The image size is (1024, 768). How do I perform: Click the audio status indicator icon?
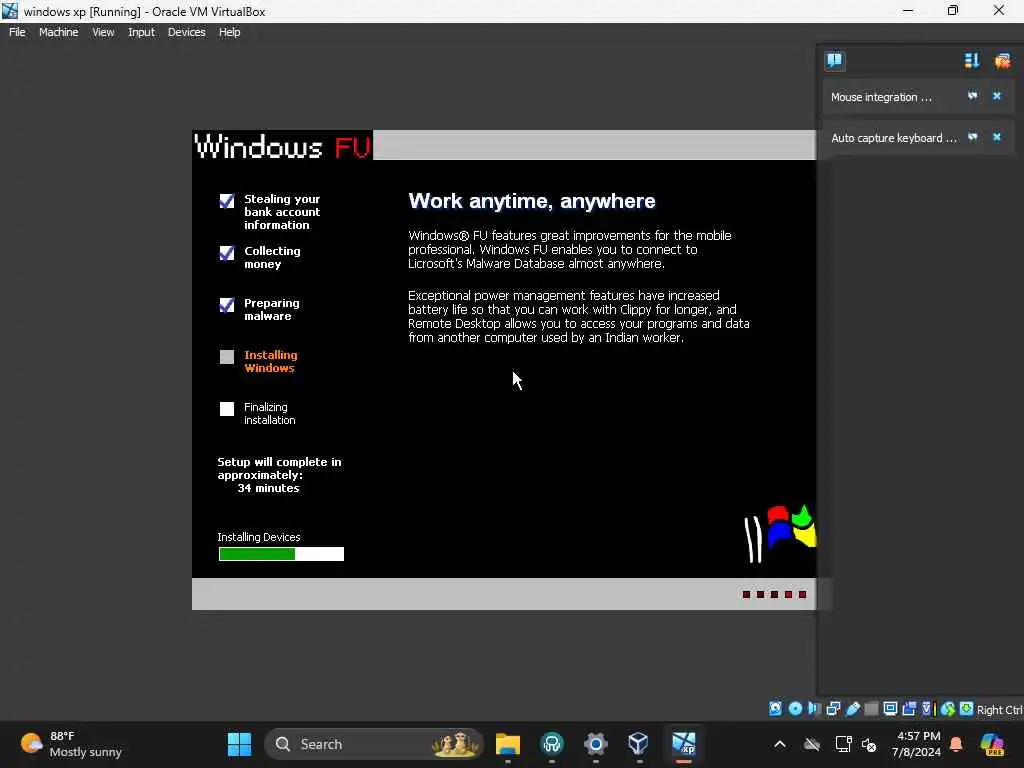tap(814, 709)
